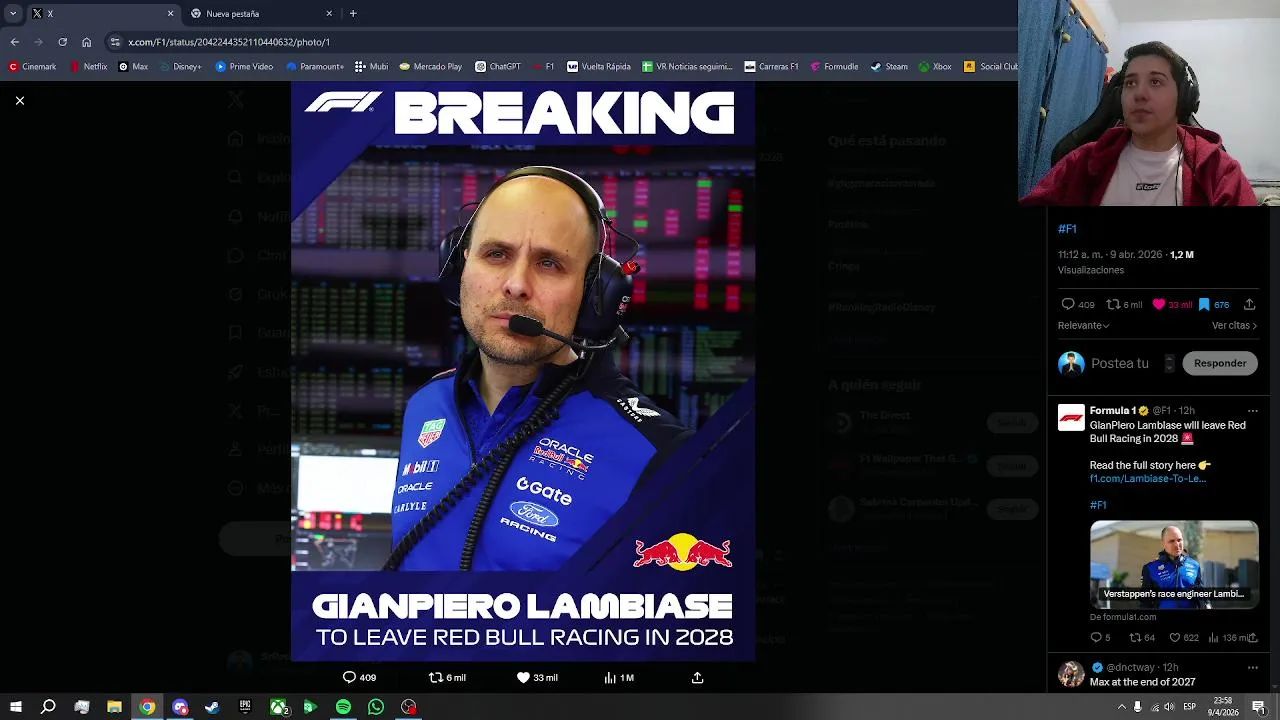
Task: Click your profile avatar beside reply box
Action: (x=1071, y=363)
